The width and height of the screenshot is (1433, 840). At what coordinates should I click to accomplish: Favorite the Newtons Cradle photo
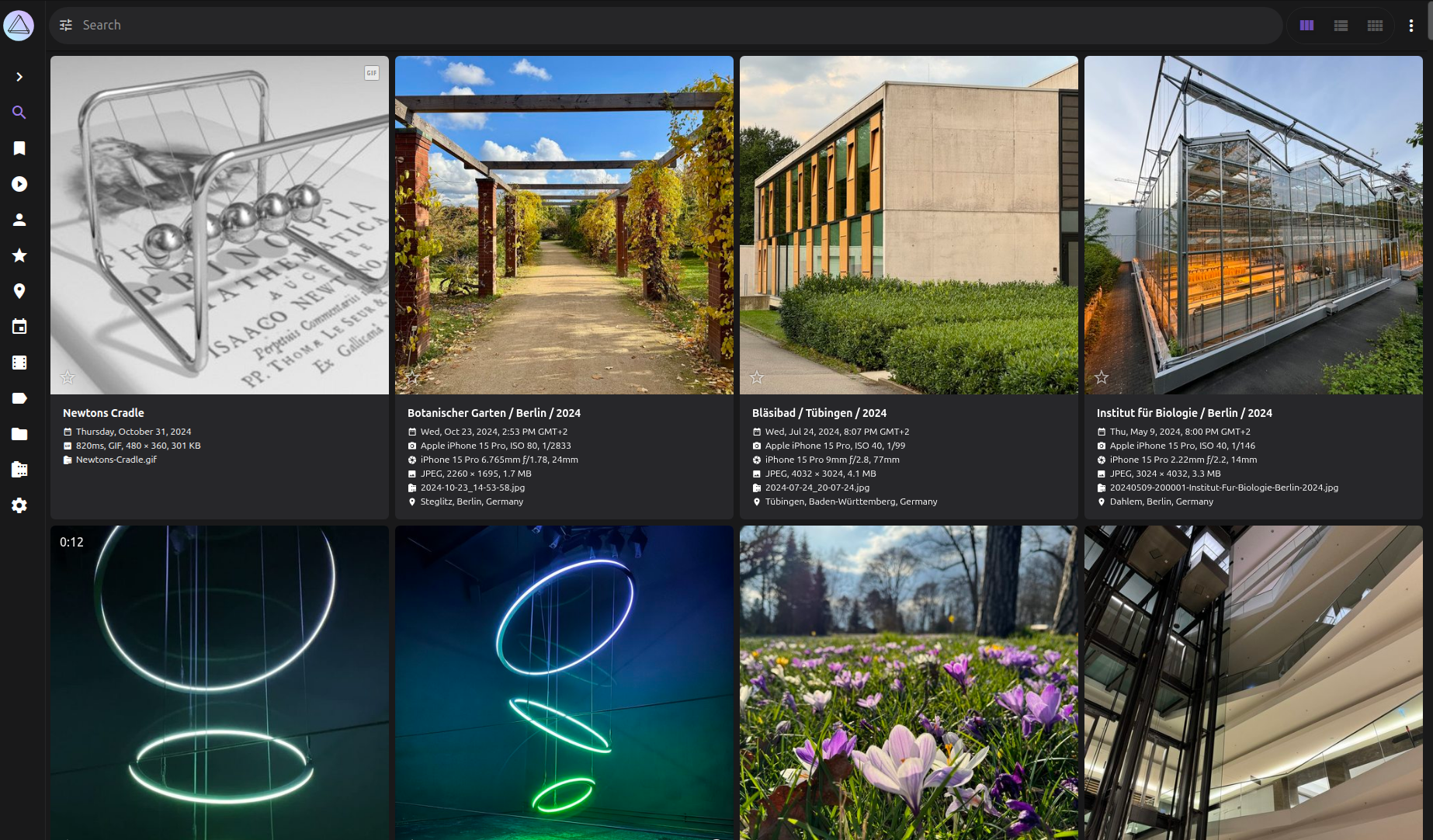pos(68,377)
